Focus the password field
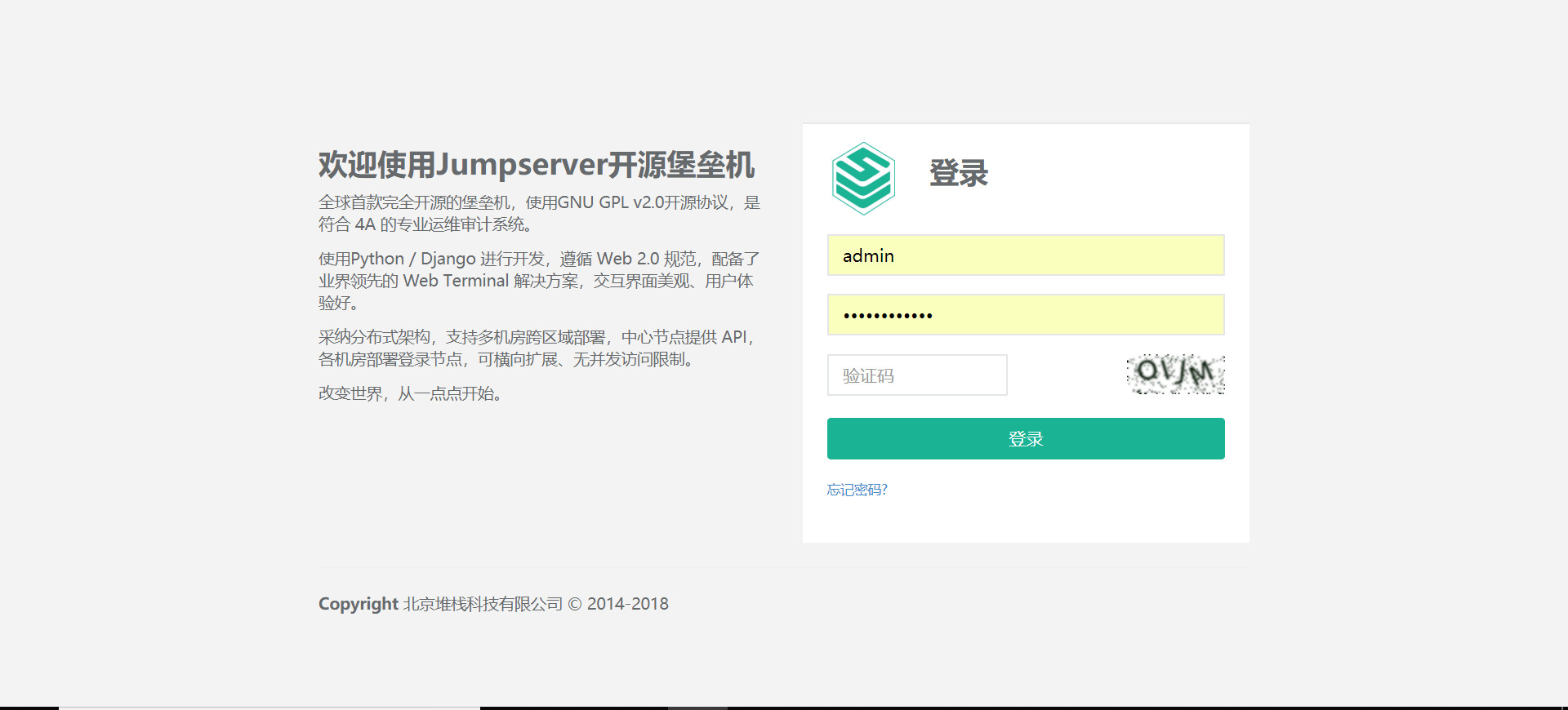 [x=1026, y=315]
